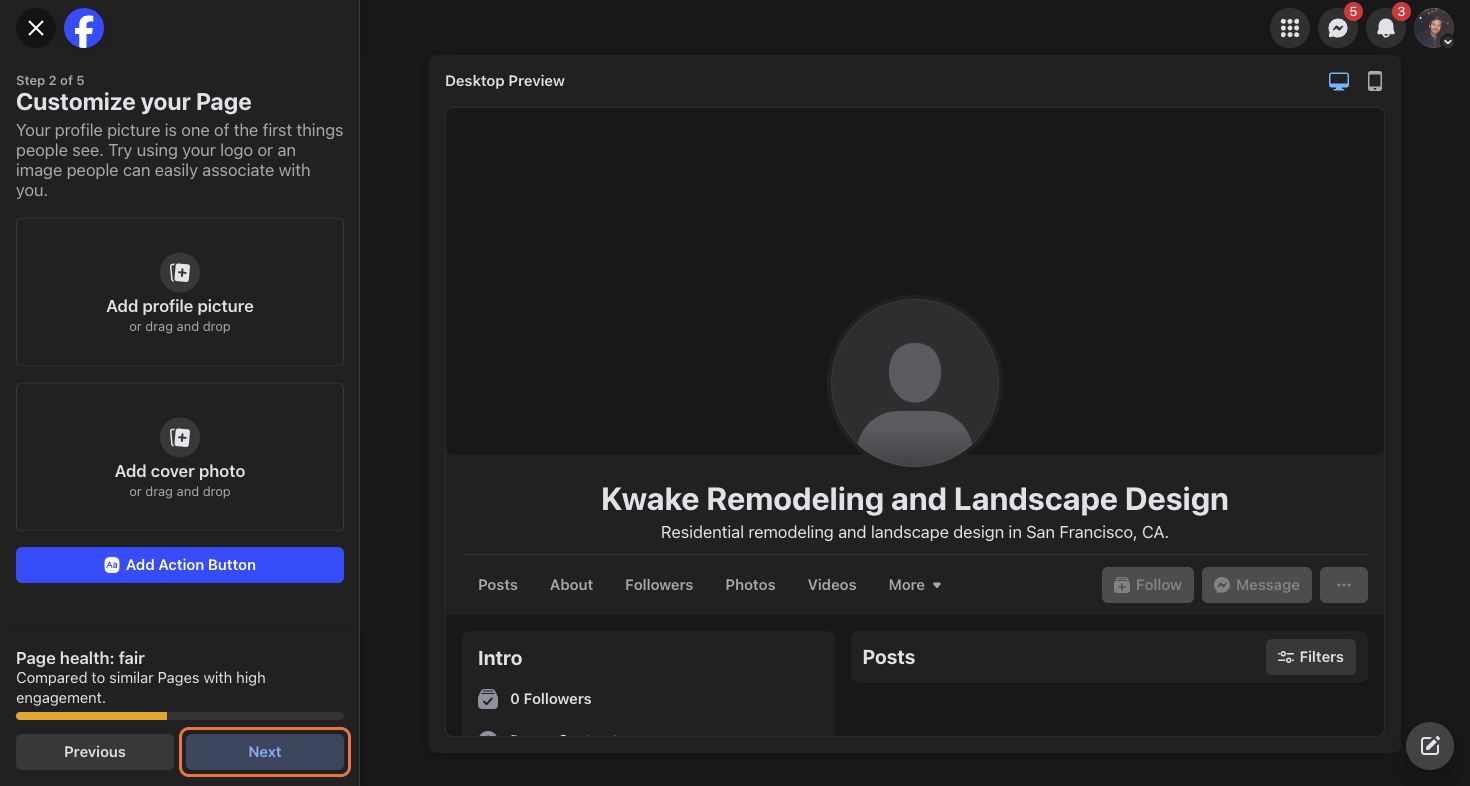Close the page creation wizard

pyautogui.click(x=36, y=28)
